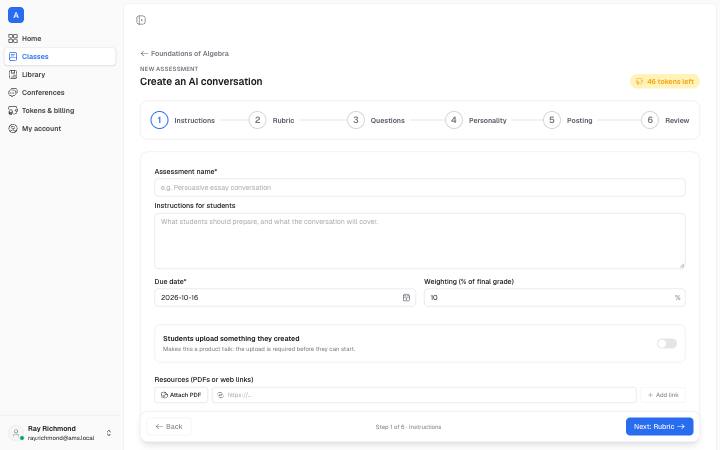Click the Conferences chat icon
Viewport: 720px width, 450px height.
click(x=13, y=92)
